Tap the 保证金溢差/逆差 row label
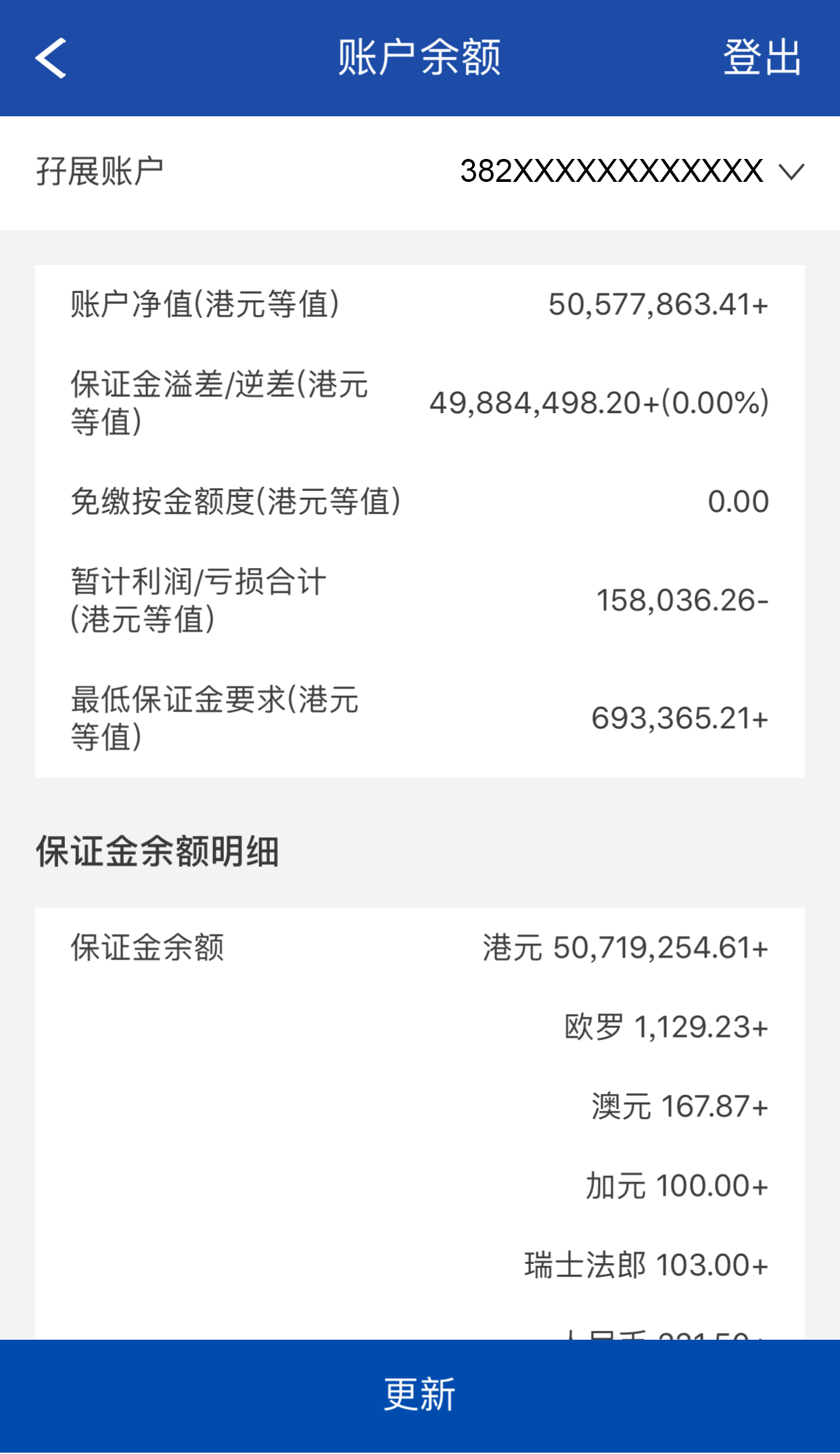The image size is (840, 1454). pos(219,403)
